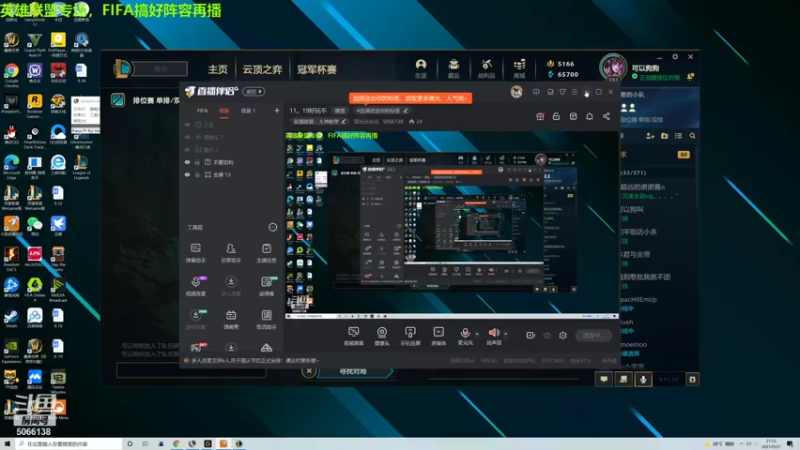Switch to the 场景 1 scene tab
Viewport: 800px width, 450px height.
click(x=248, y=110)
